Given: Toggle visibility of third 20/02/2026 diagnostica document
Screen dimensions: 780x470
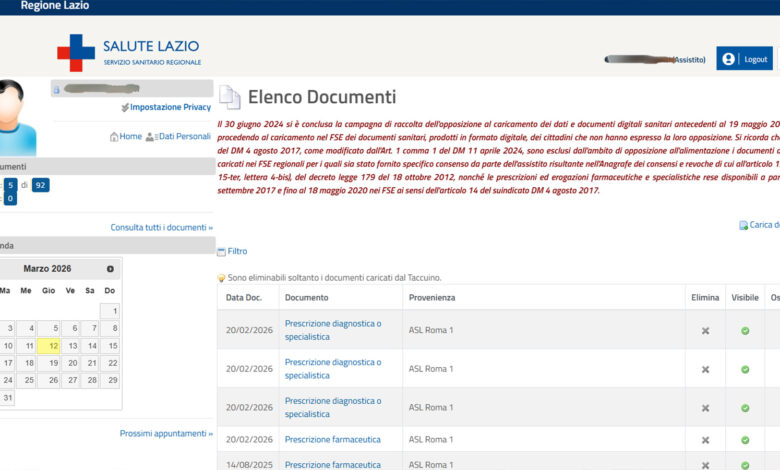Looking at the screenshot, I should 745,408.
